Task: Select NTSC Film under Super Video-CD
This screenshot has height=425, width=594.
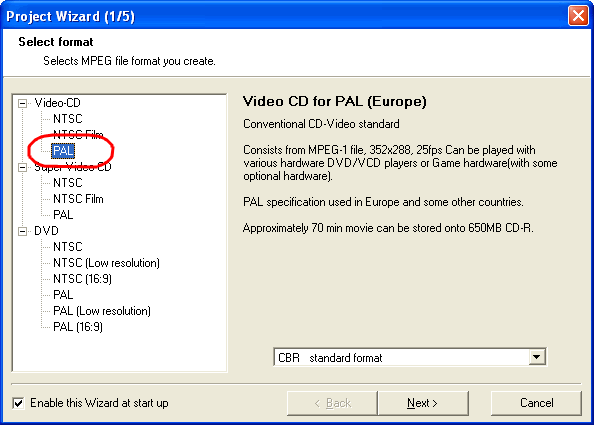Action: [x=78, y=199]
